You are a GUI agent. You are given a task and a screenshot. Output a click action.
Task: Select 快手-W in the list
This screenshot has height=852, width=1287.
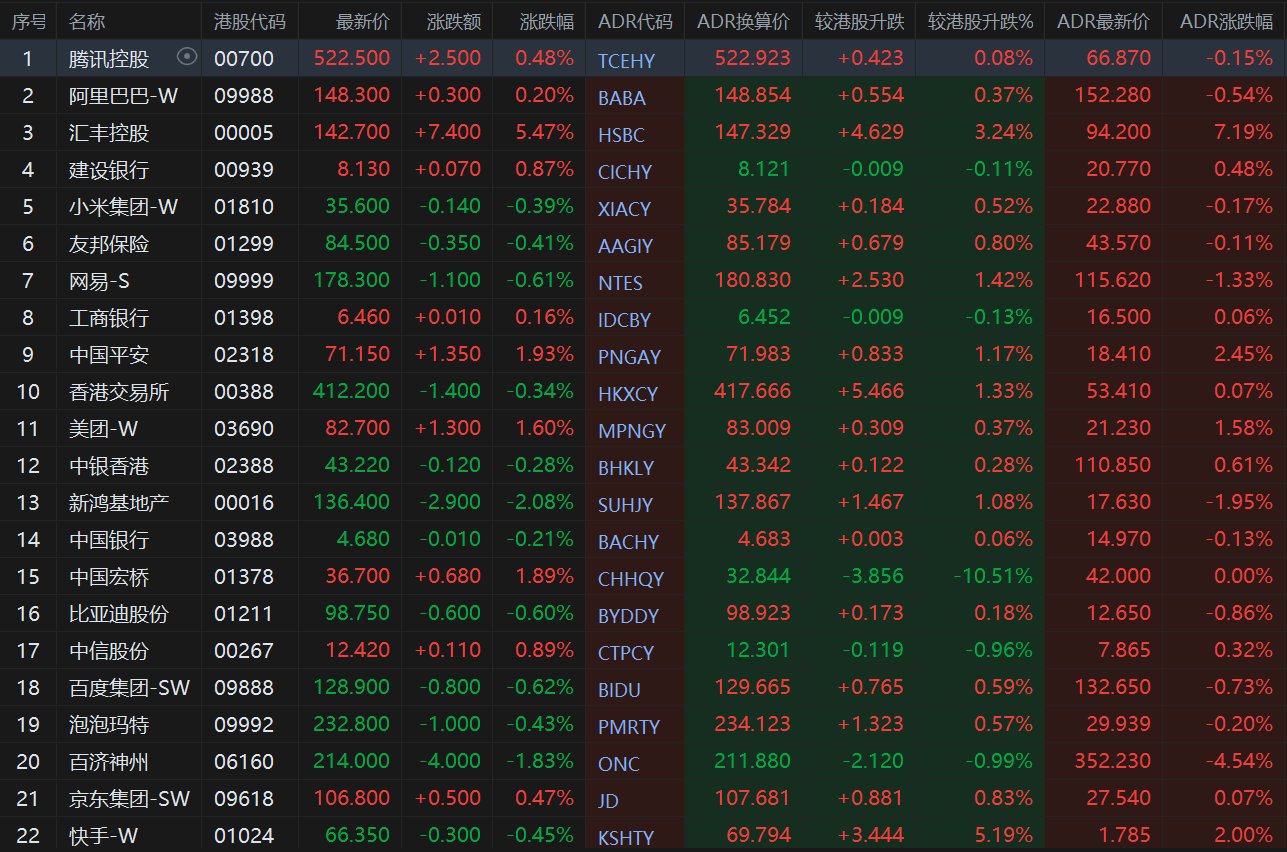104,836
